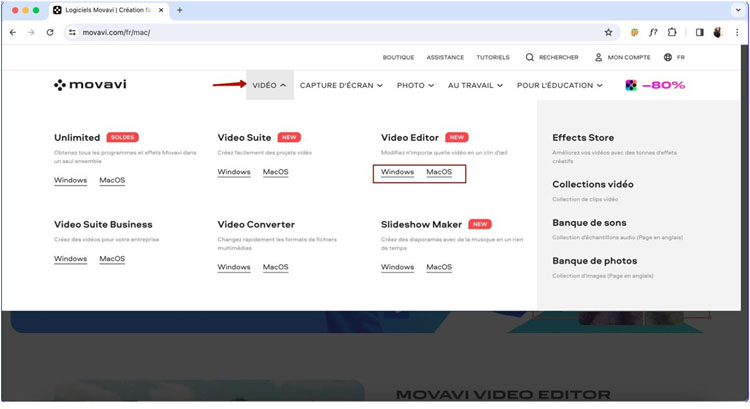Choose Windows under Video Editor
750x409 pixels.
pyautogui.click(x=397, y=172)
